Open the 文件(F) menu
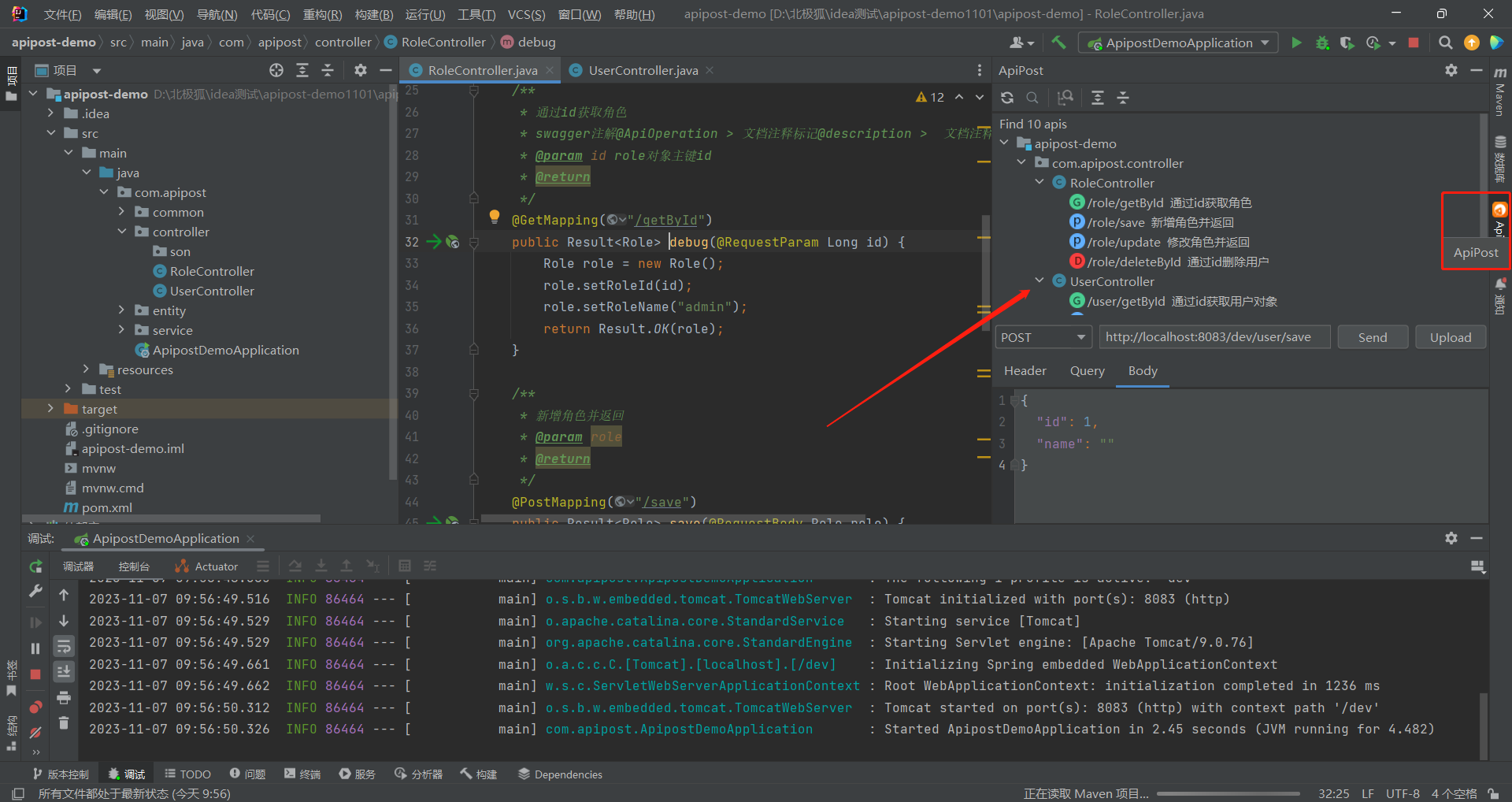The height and width of the screenshot is (802, 1512). (62, 14)
